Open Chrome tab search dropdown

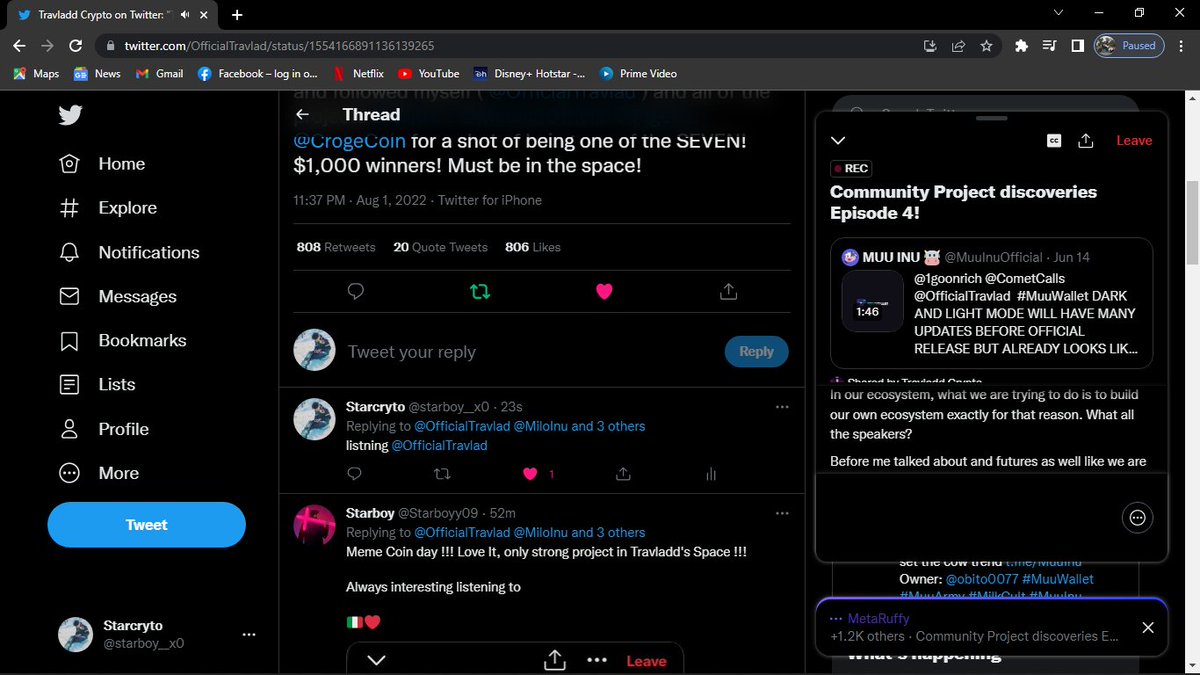pos(1060,13)
